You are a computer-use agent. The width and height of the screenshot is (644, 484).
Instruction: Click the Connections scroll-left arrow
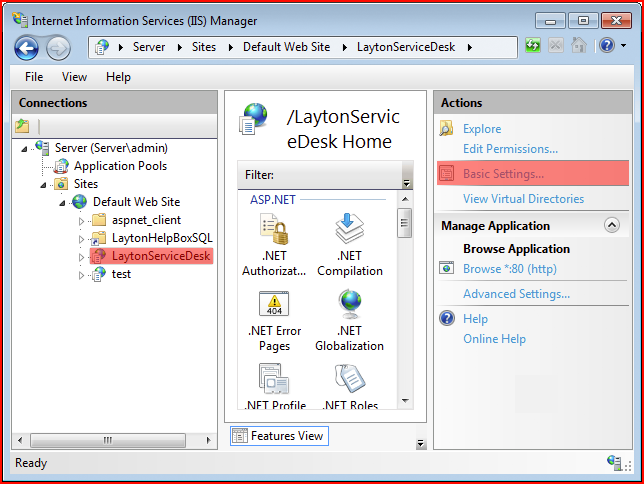click(20, 440)
